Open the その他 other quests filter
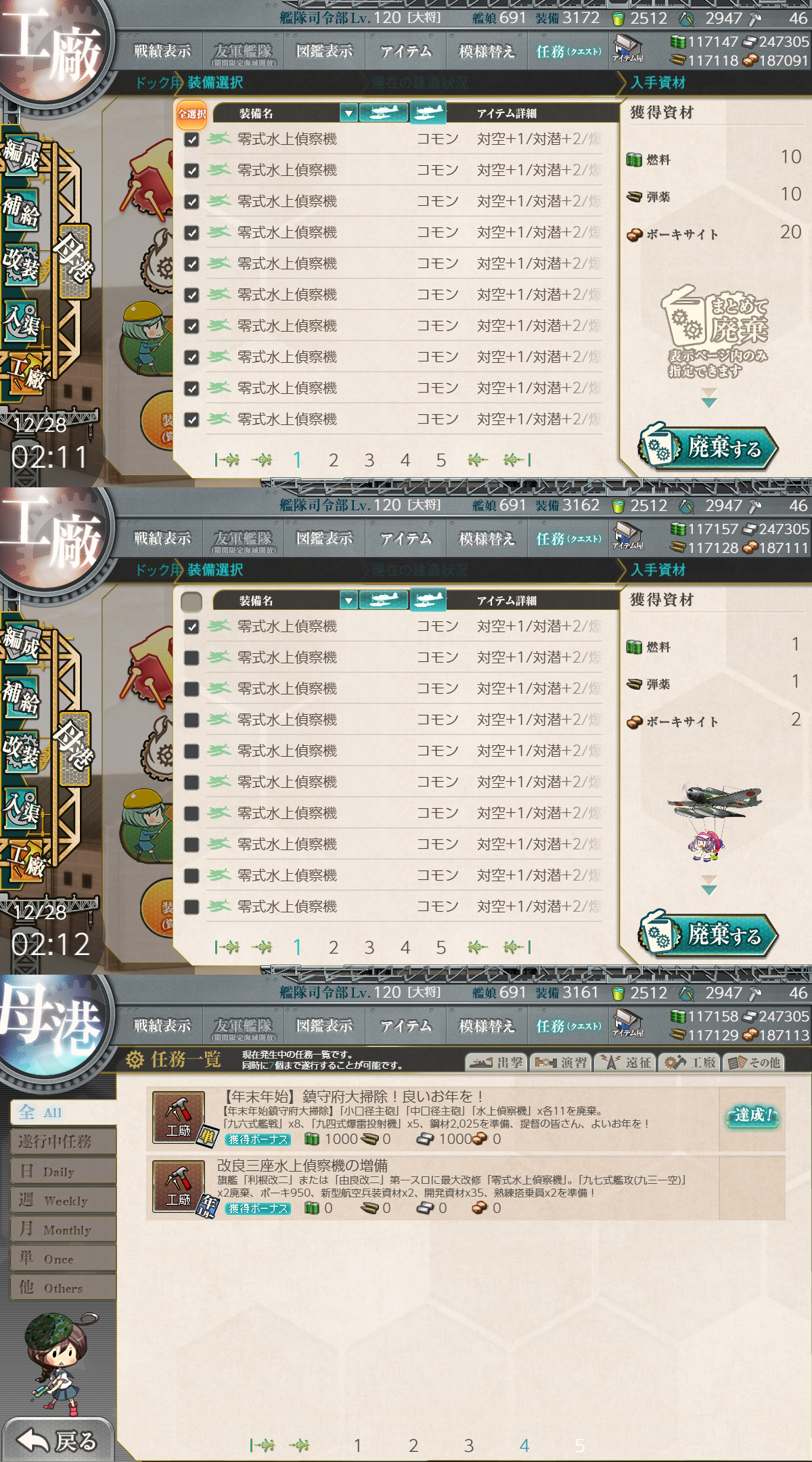The height and width of the screenshot is (1462, 812). [x=754, y=1062]
